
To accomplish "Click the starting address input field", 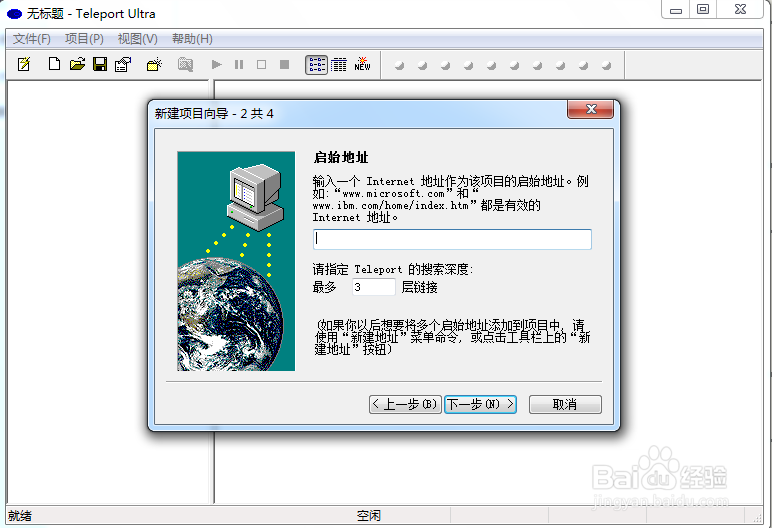I will pos(452,239).
